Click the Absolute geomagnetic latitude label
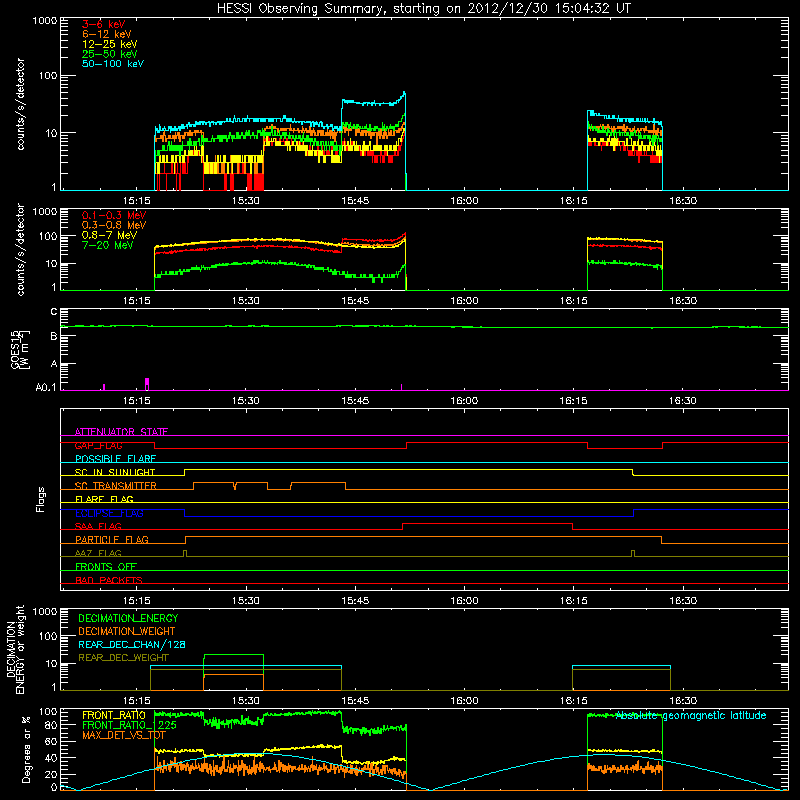800x800 pixels. click(x=691, y=716)
